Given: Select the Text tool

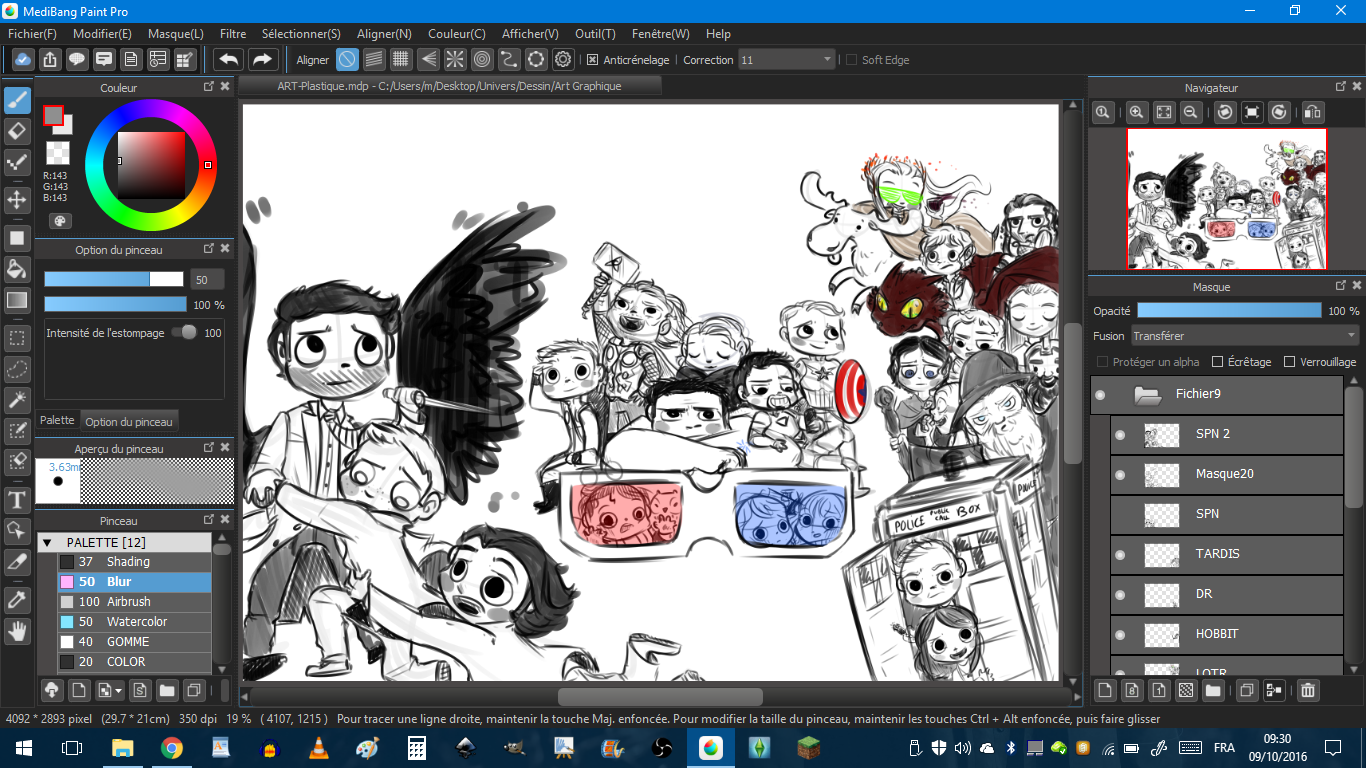Looking at the screenshot, I should 17,499.
